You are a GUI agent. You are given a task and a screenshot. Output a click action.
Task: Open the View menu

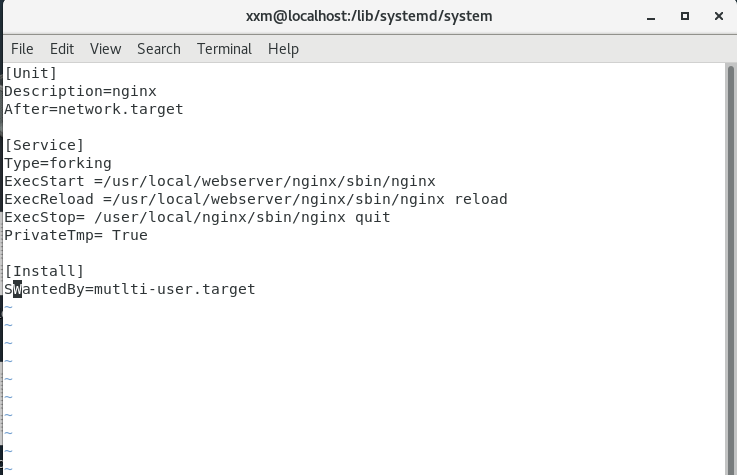pyautogui.click(x=106, y=49)
